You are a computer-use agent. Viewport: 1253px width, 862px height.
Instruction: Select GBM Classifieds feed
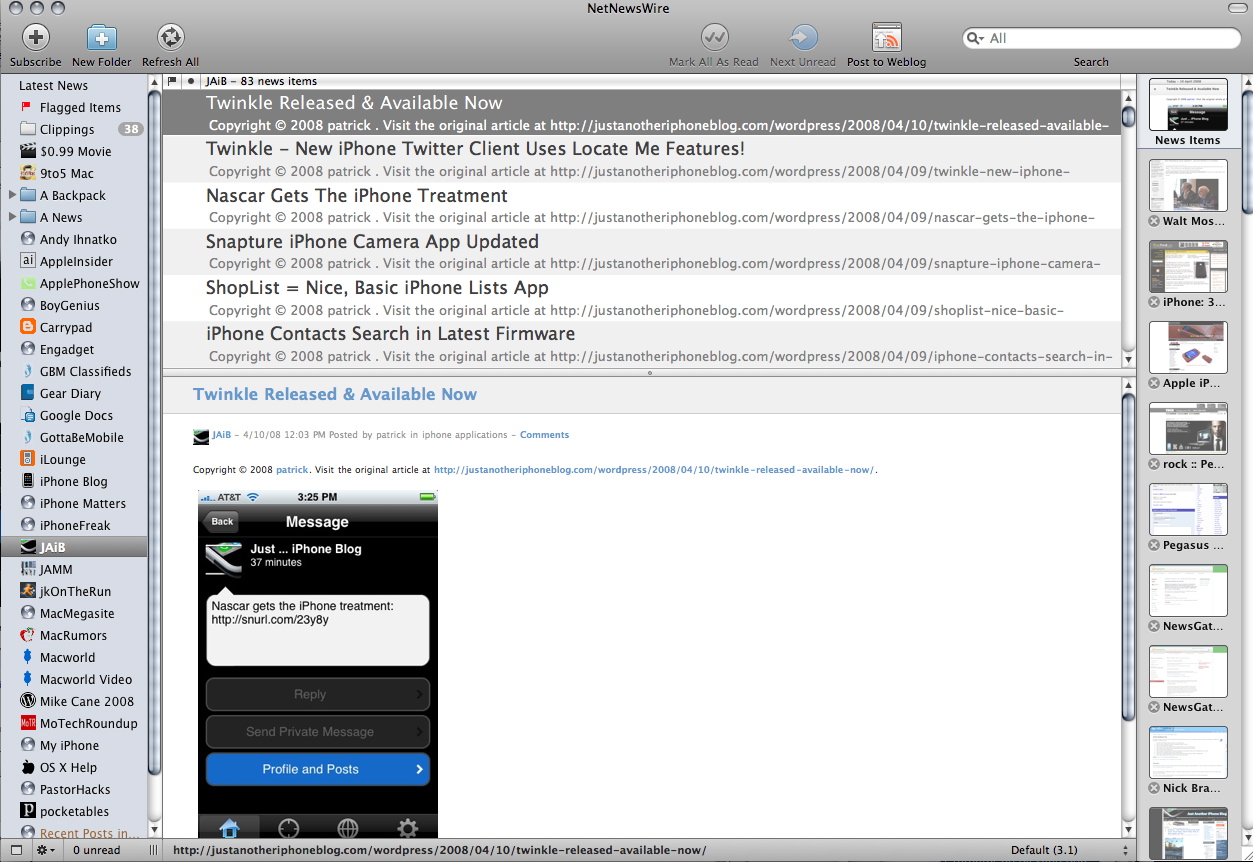(x=86, y=371)
